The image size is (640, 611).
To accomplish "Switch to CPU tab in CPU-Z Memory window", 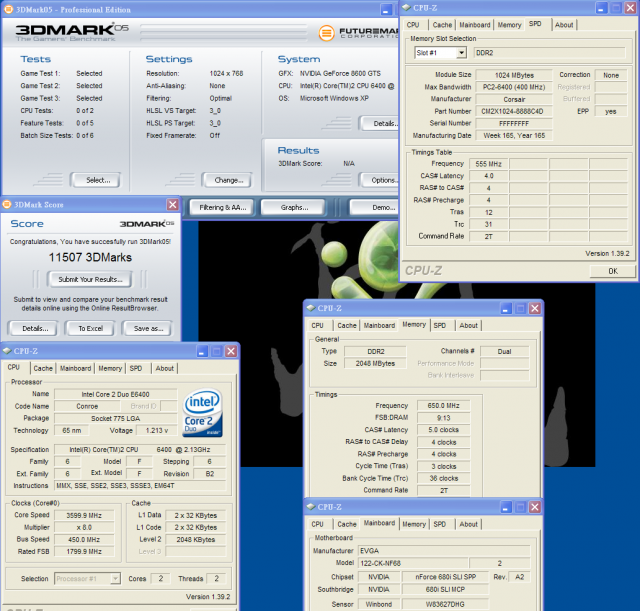I will tap(318, 326).
